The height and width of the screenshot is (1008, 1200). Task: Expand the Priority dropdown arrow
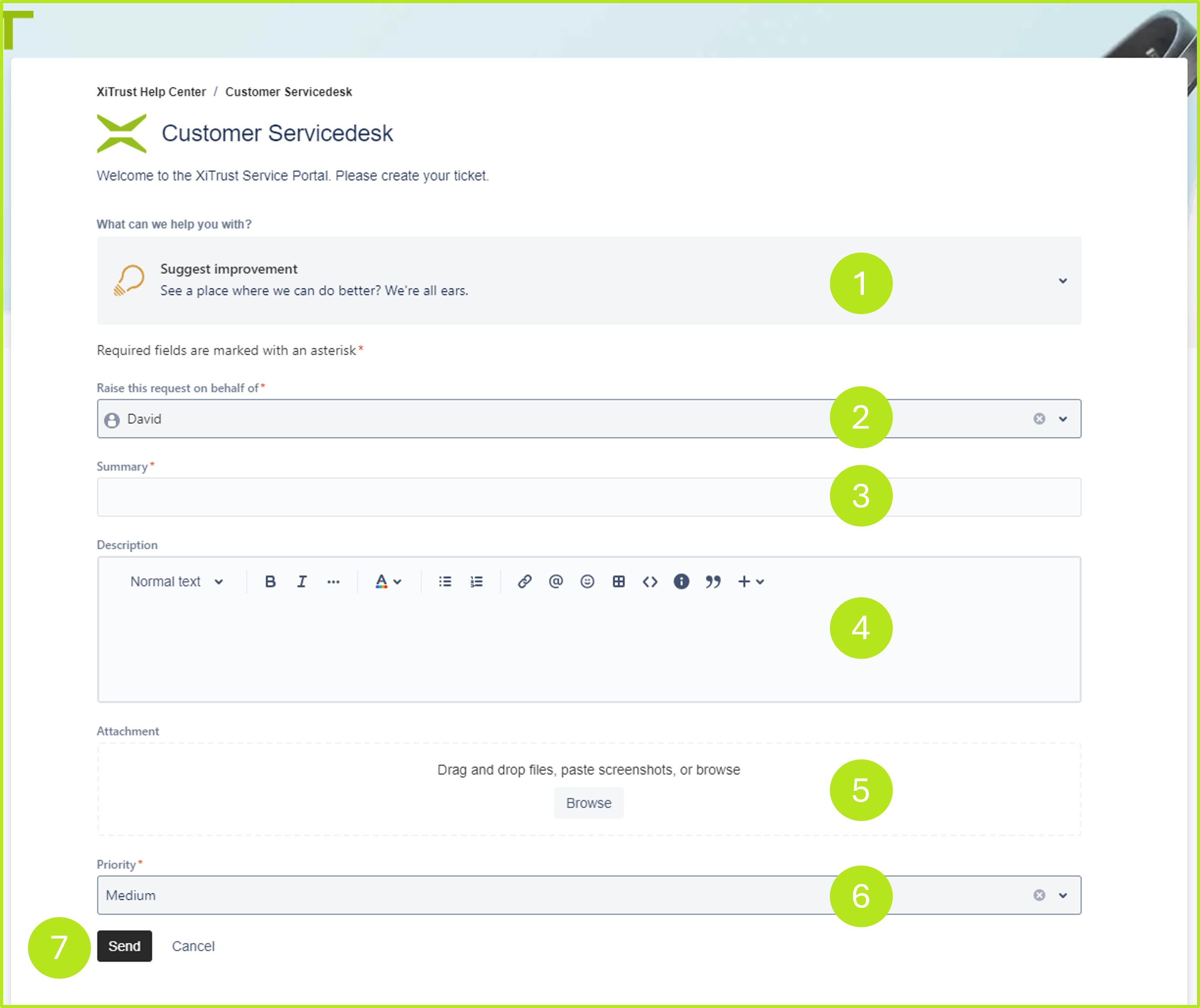pyautogui.click(x=1062, y=895)
